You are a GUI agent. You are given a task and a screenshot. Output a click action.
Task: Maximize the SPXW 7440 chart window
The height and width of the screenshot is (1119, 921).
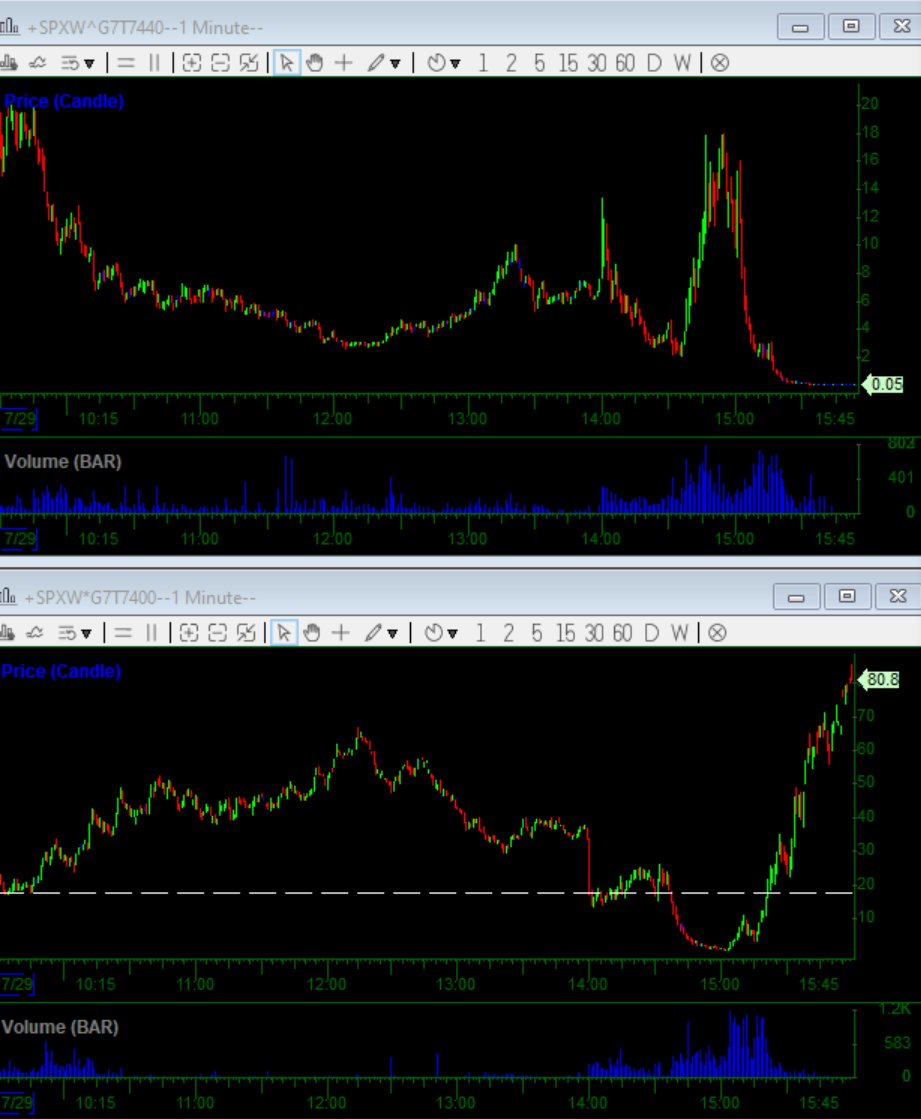tap(850, 26)
